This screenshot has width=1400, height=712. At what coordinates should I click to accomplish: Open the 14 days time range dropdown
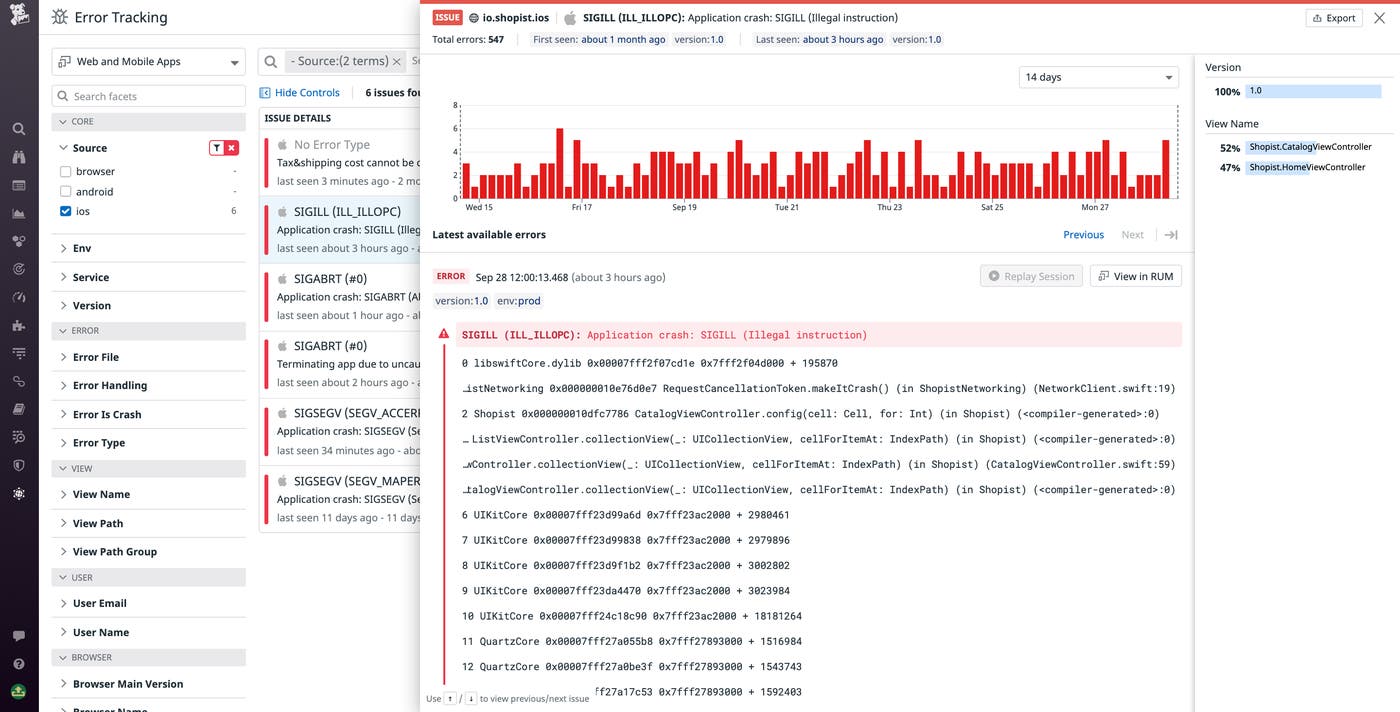tap(1098, 76)
